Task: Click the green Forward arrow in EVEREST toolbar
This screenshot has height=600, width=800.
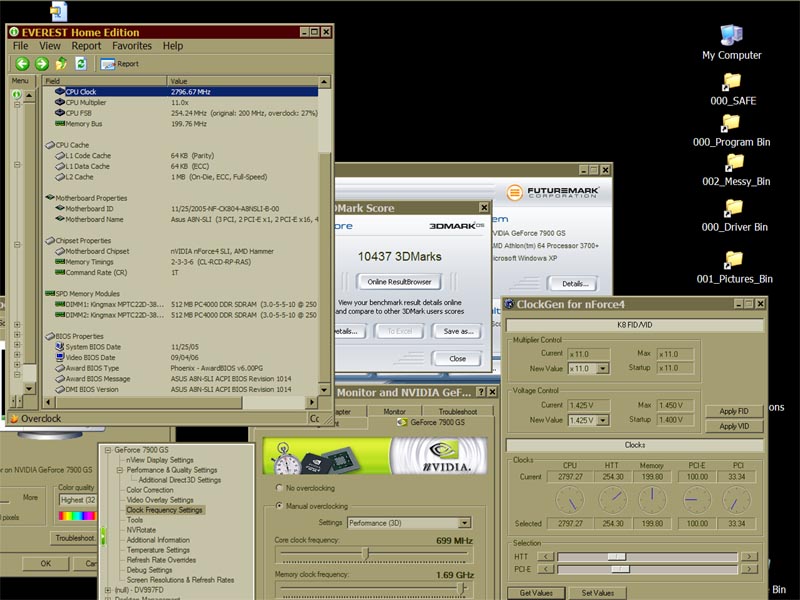Action: 41,64
